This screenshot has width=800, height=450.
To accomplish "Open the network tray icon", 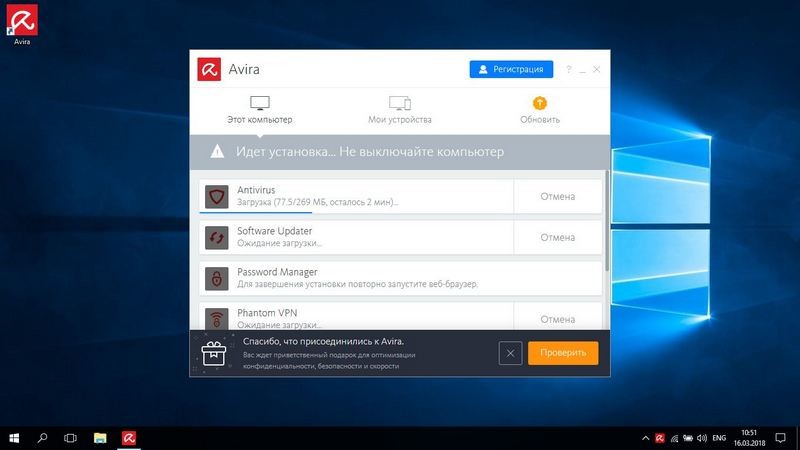I will coord(674,438).
